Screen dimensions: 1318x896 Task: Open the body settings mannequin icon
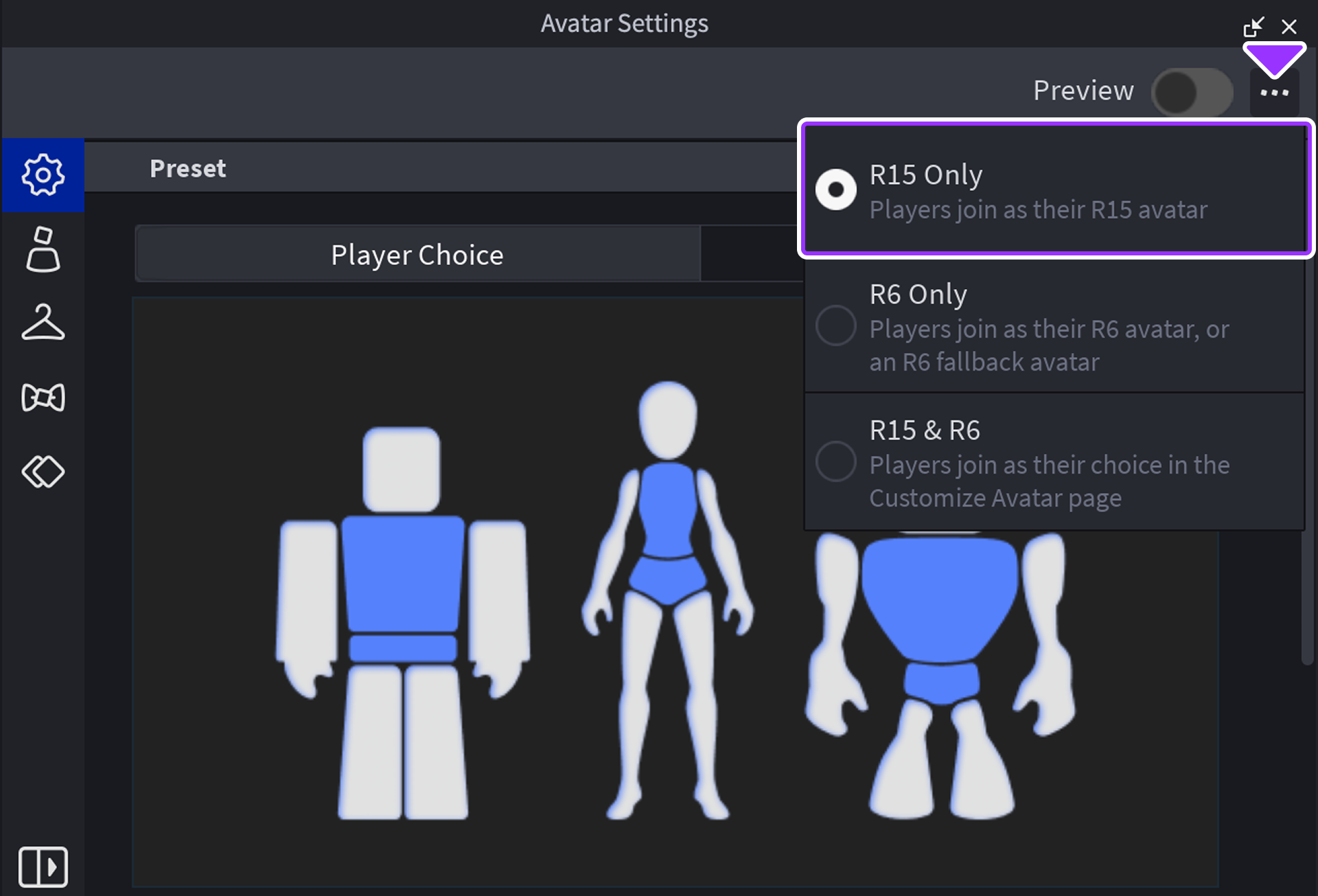43,249
